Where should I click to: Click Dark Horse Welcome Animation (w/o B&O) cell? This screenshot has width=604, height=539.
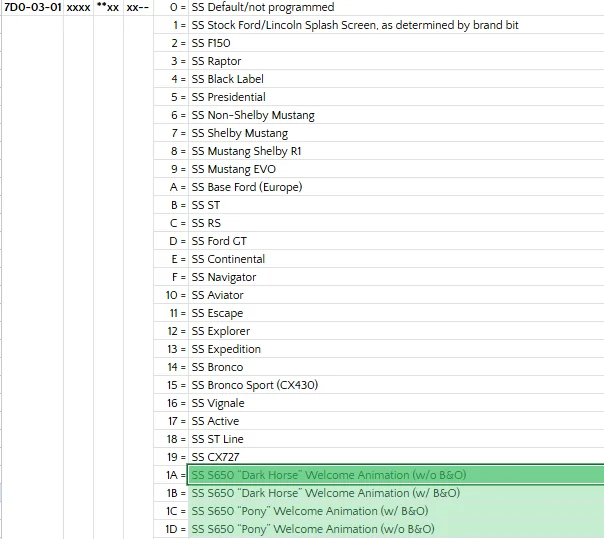(x=396, y=475)
